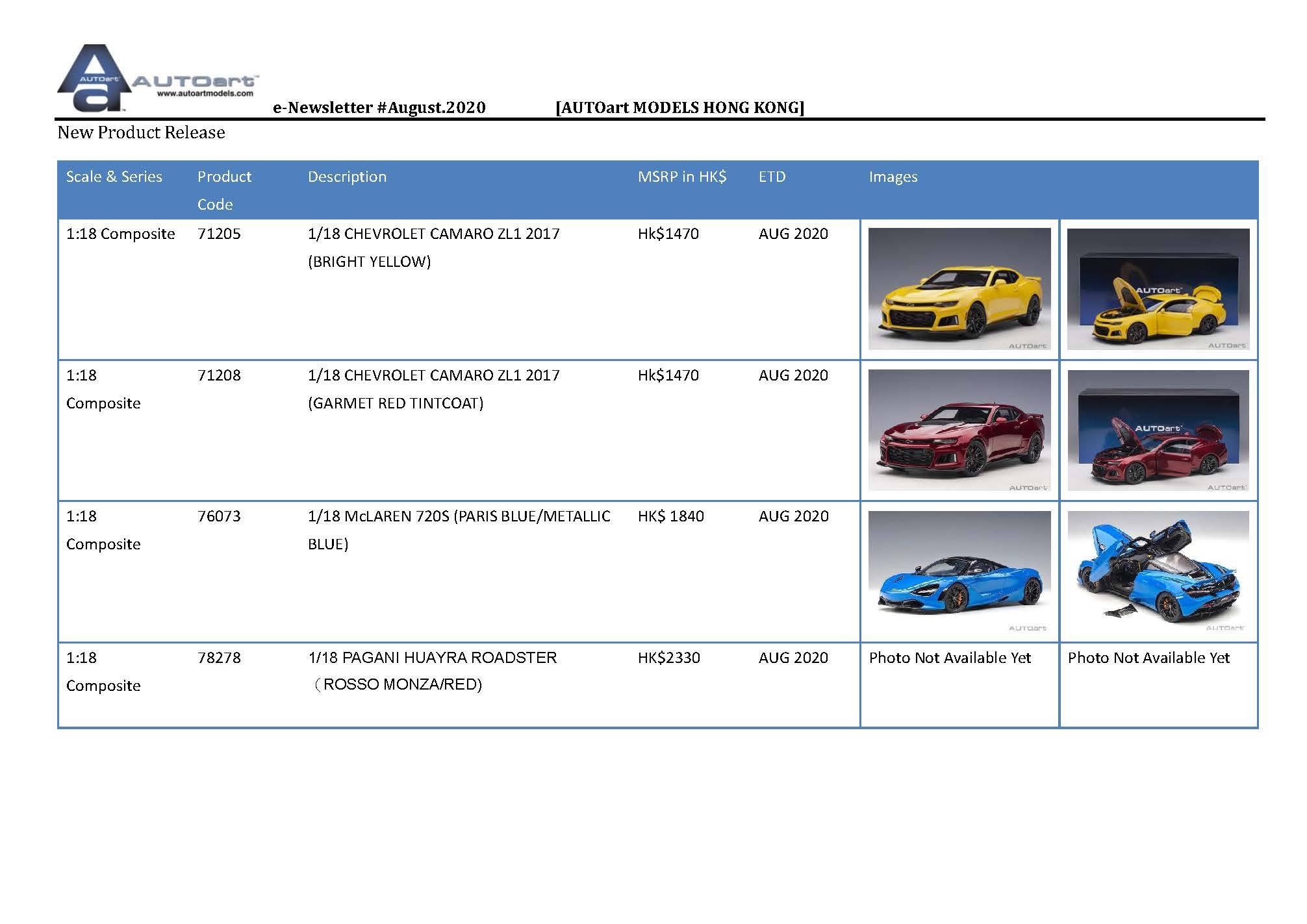Click the HK$ 1840 price

671,516
